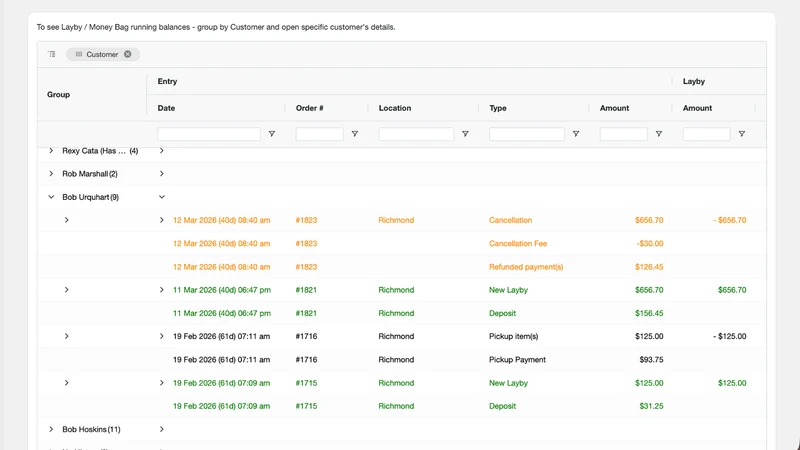The height and width of the screenshot is (450, 800).
Task: Expand Bob Hoskins entry column chevron
Action: (161, 429)
